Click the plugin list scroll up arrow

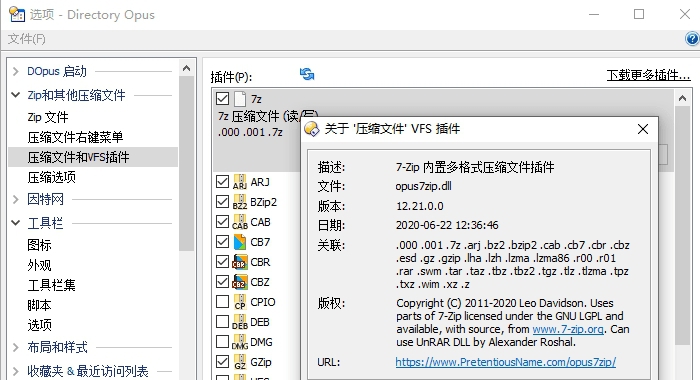coord(682,98)
